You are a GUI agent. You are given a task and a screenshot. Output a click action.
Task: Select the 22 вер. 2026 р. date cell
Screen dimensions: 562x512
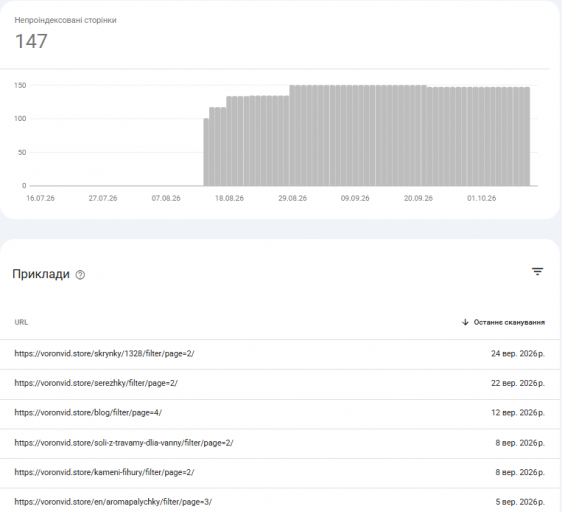tap(518, 383)
